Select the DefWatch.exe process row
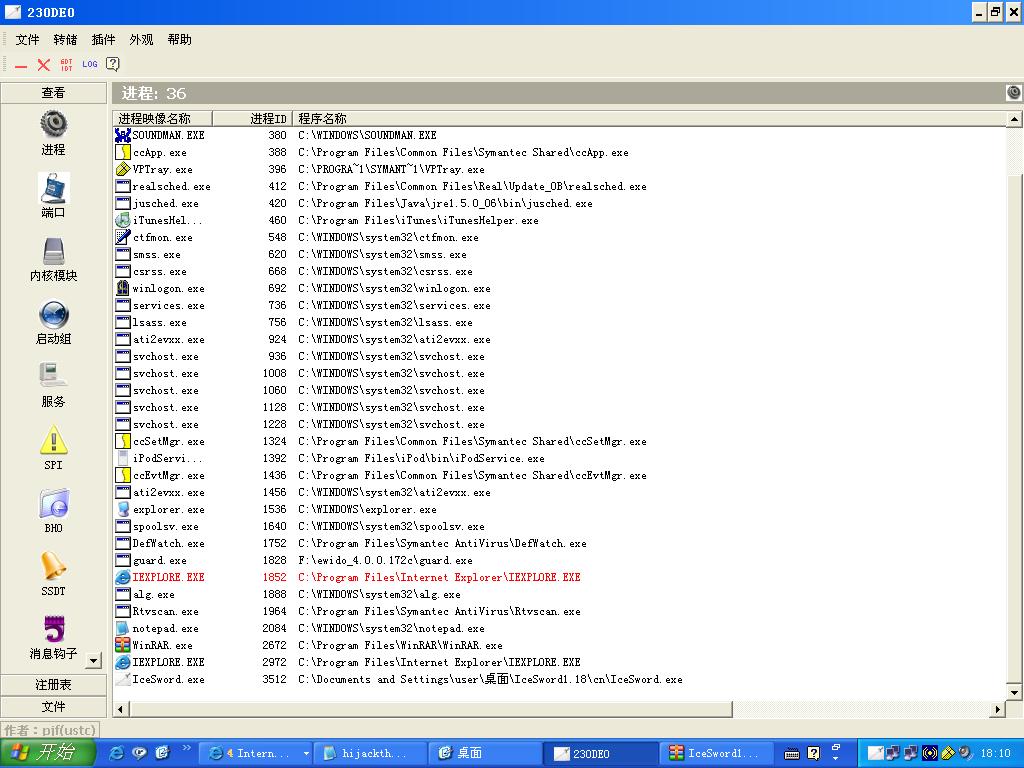This screenshot has height=768, width=1024. tap(560, 543)
